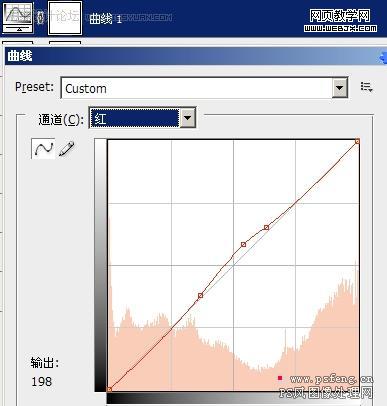Click the 曲线 1 layer name
This screenshot has height=406, width=387.
tap(105, 19)
